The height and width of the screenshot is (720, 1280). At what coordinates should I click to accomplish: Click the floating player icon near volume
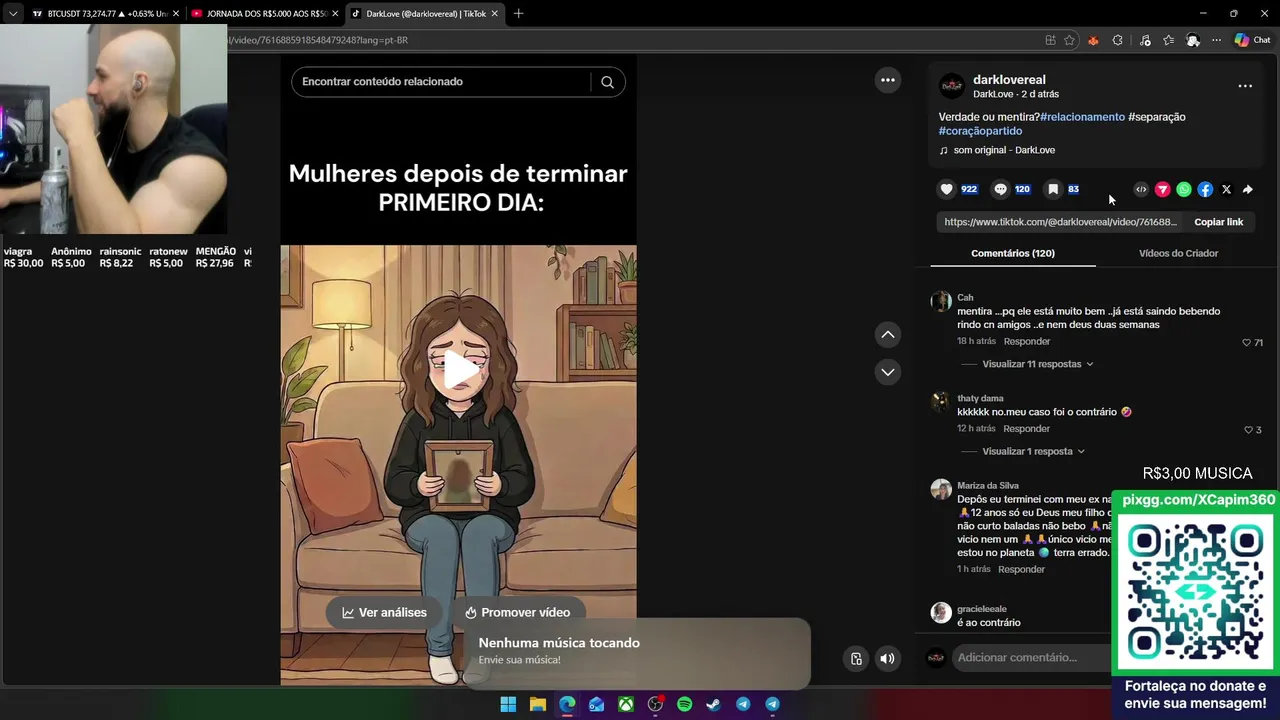click(x=856, y=658)
